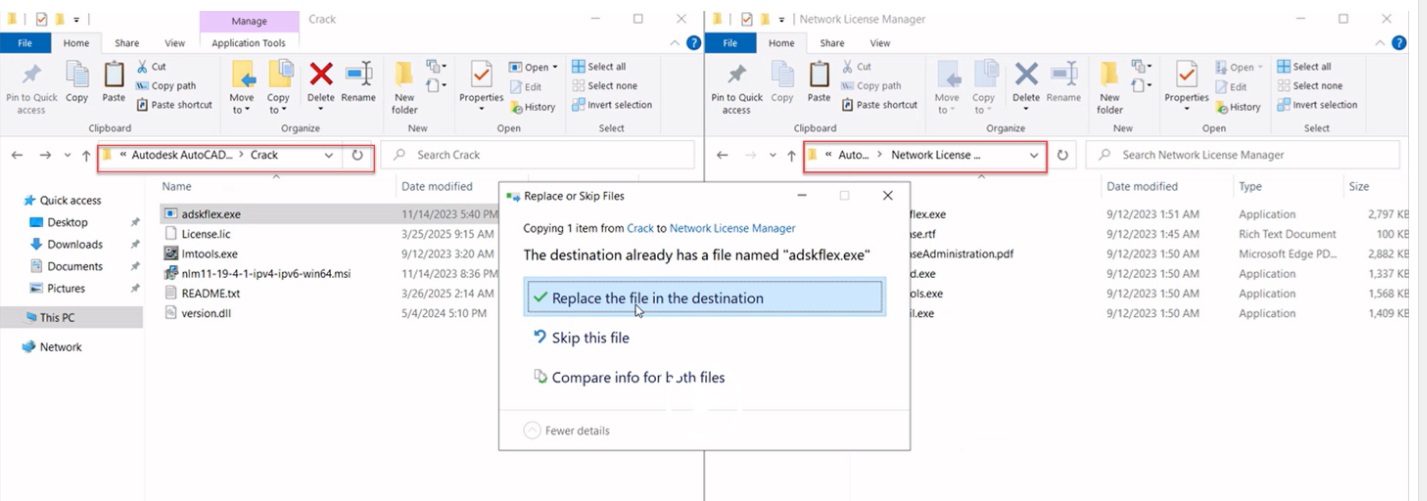
Task: Refresh the Crack folder view
Action: coord(358,156)
